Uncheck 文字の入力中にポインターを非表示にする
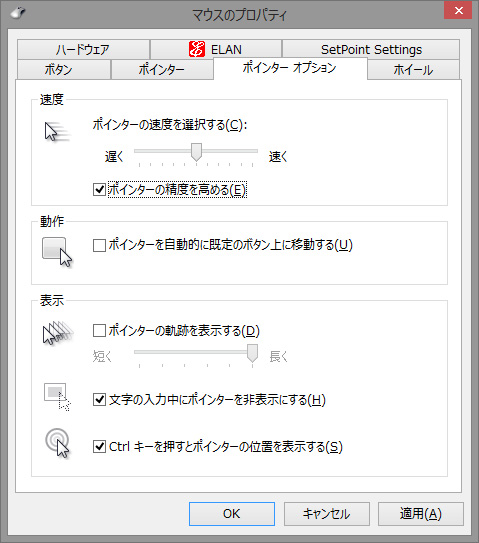 99,400
